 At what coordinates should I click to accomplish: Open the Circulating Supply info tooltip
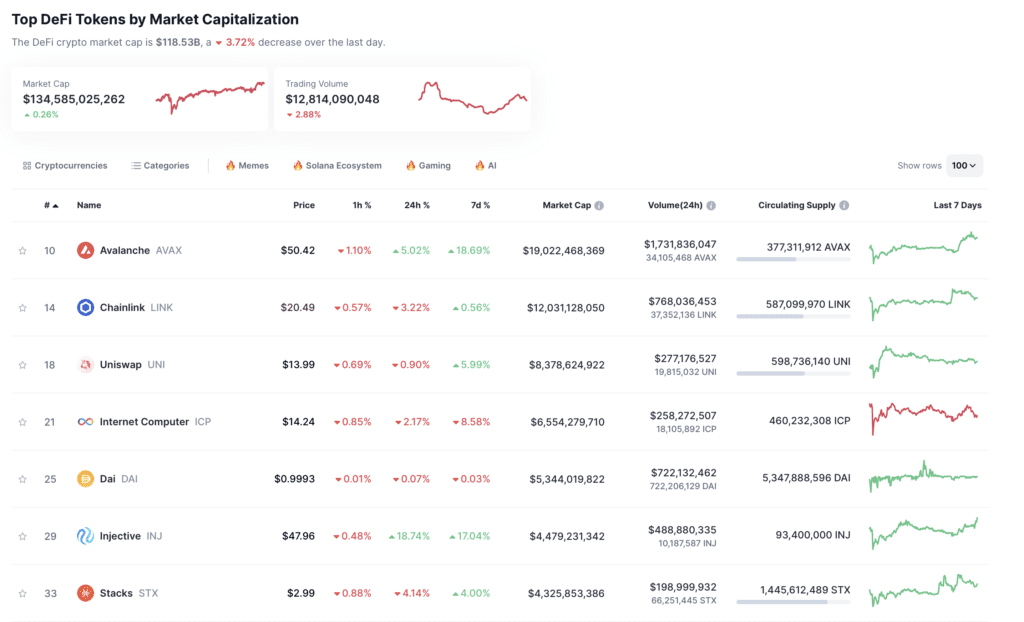(x=843, y=205)
